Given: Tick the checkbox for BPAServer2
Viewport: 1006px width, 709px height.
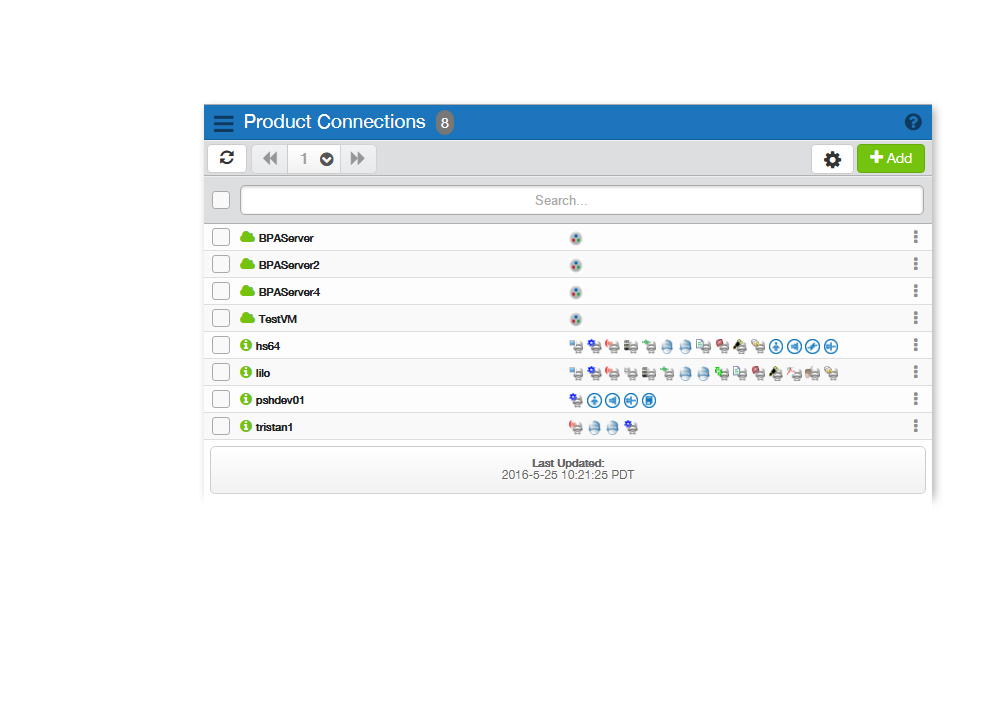Looking at the screenshot, I should coord(221,265).
